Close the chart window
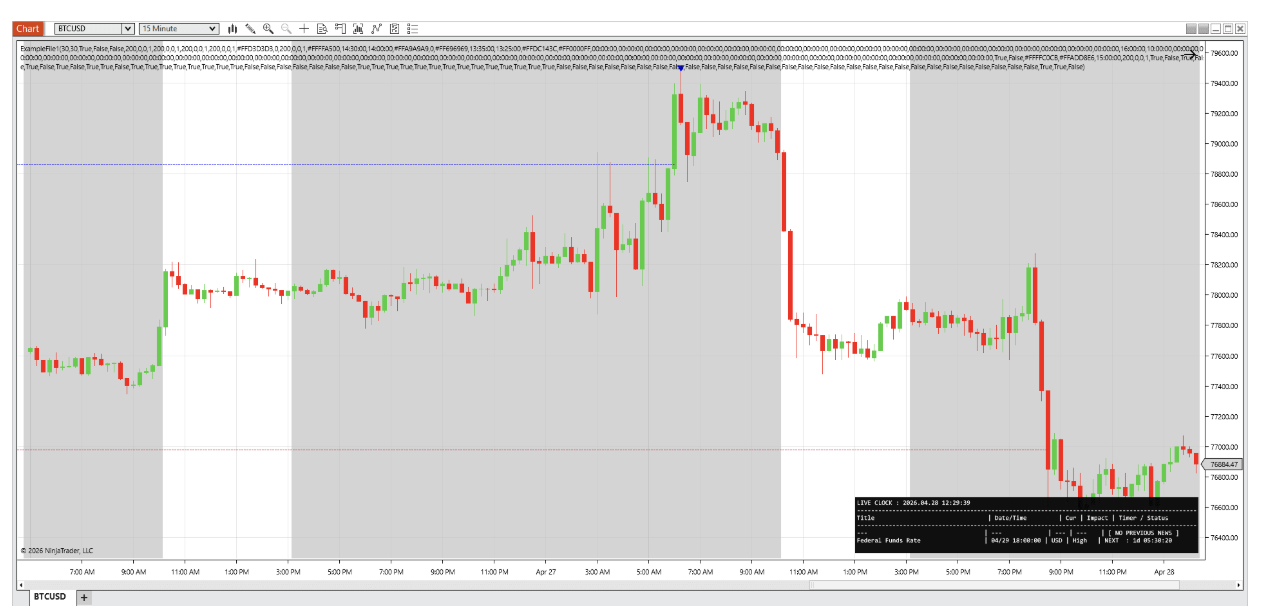Screen dimensions: 1262x612 (x=1241, y=29)
